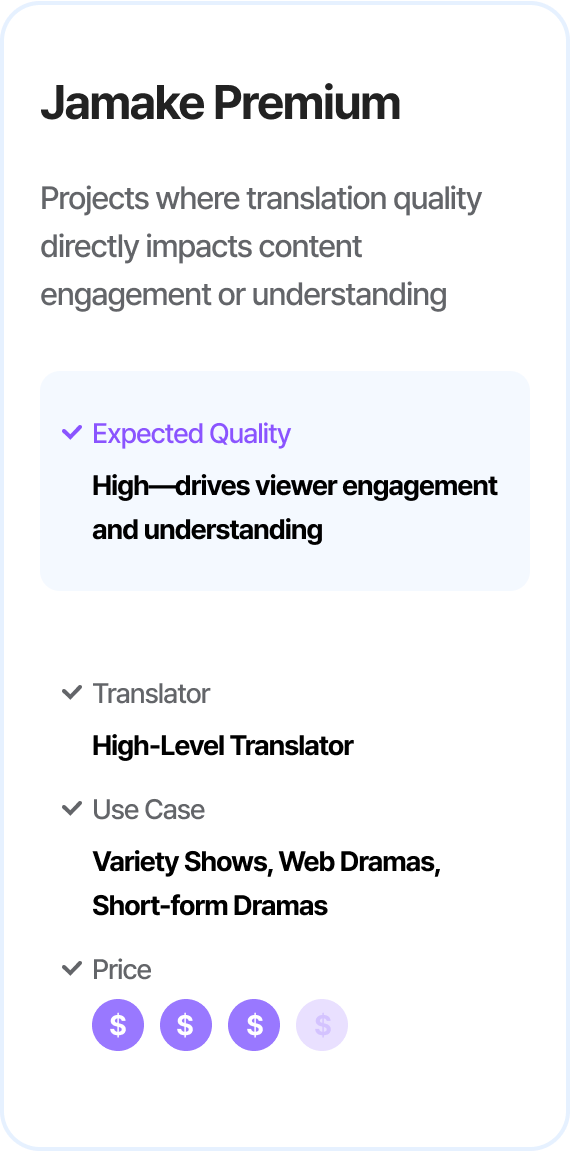
Task: Click the faded fourth dollar price icon
Action: click(x=322, y=1025)
